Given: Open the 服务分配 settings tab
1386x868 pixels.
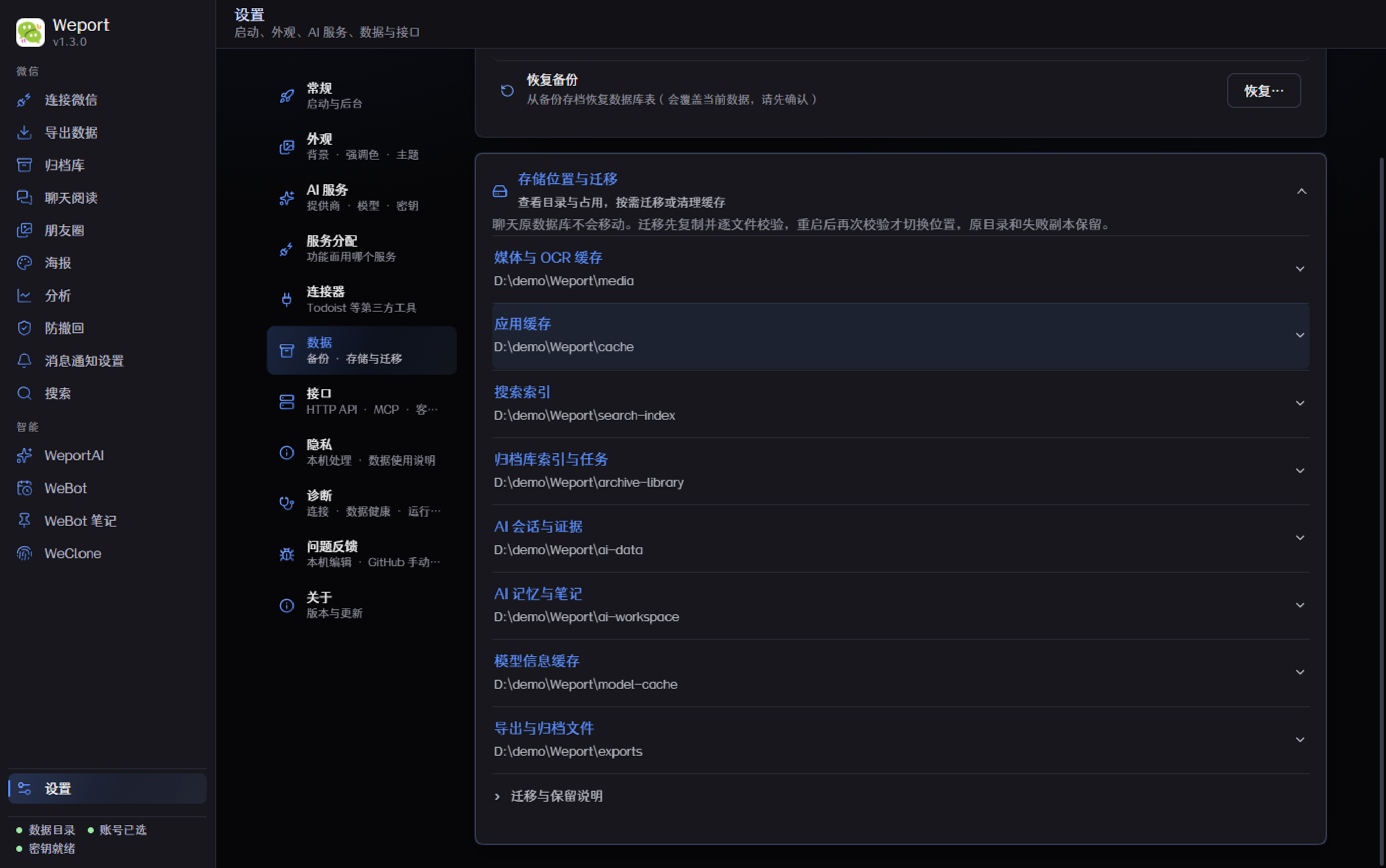Looking at the screenshot, I should pyautogui.click(x=362, y=249).
